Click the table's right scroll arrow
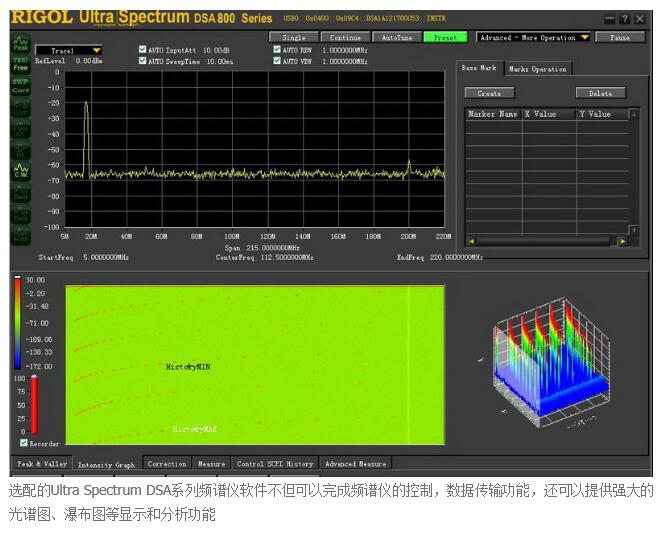Image resolution: width=659 pixels, height=533 pixels. point(622,241)
